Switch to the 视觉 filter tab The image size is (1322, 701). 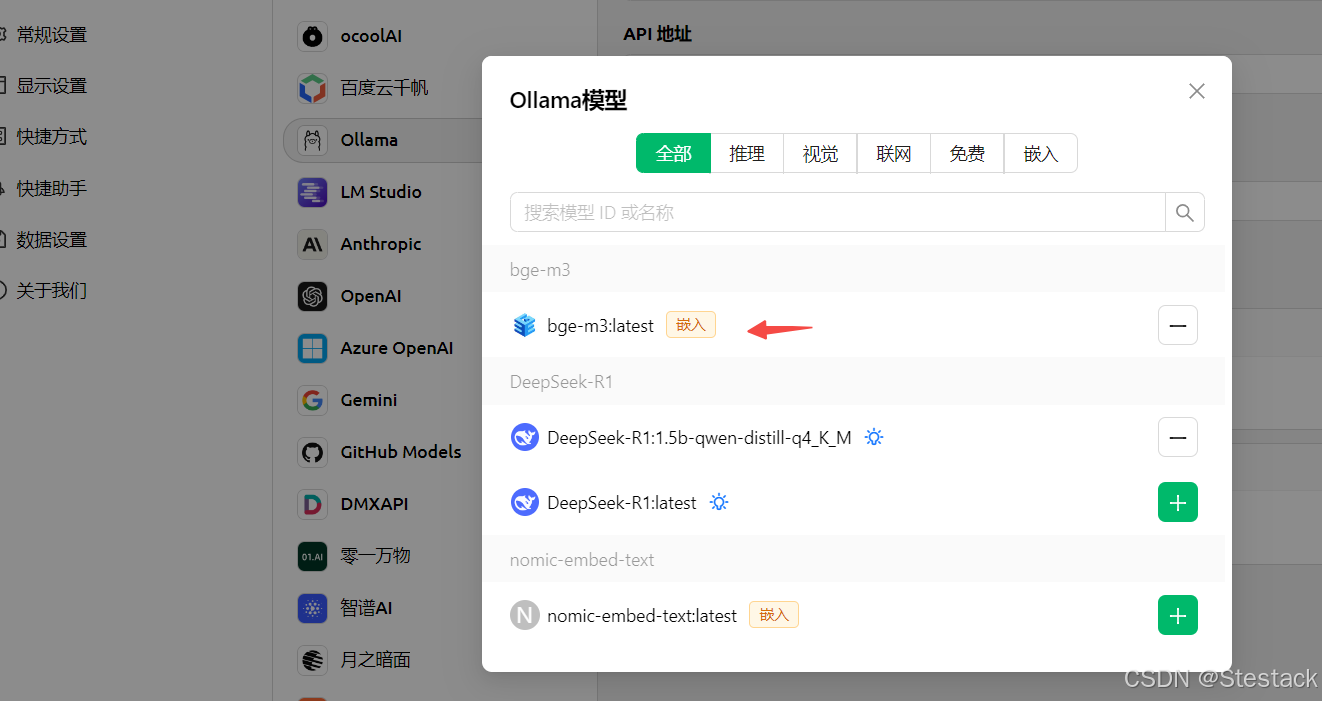tap(821, 153)
